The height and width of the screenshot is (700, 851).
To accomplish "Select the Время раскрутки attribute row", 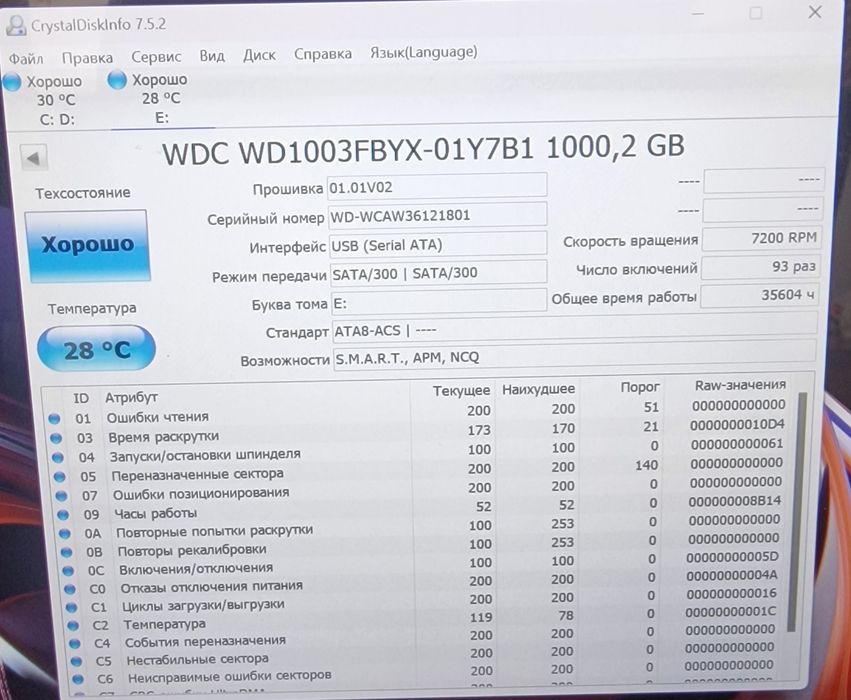I will 419,431.
